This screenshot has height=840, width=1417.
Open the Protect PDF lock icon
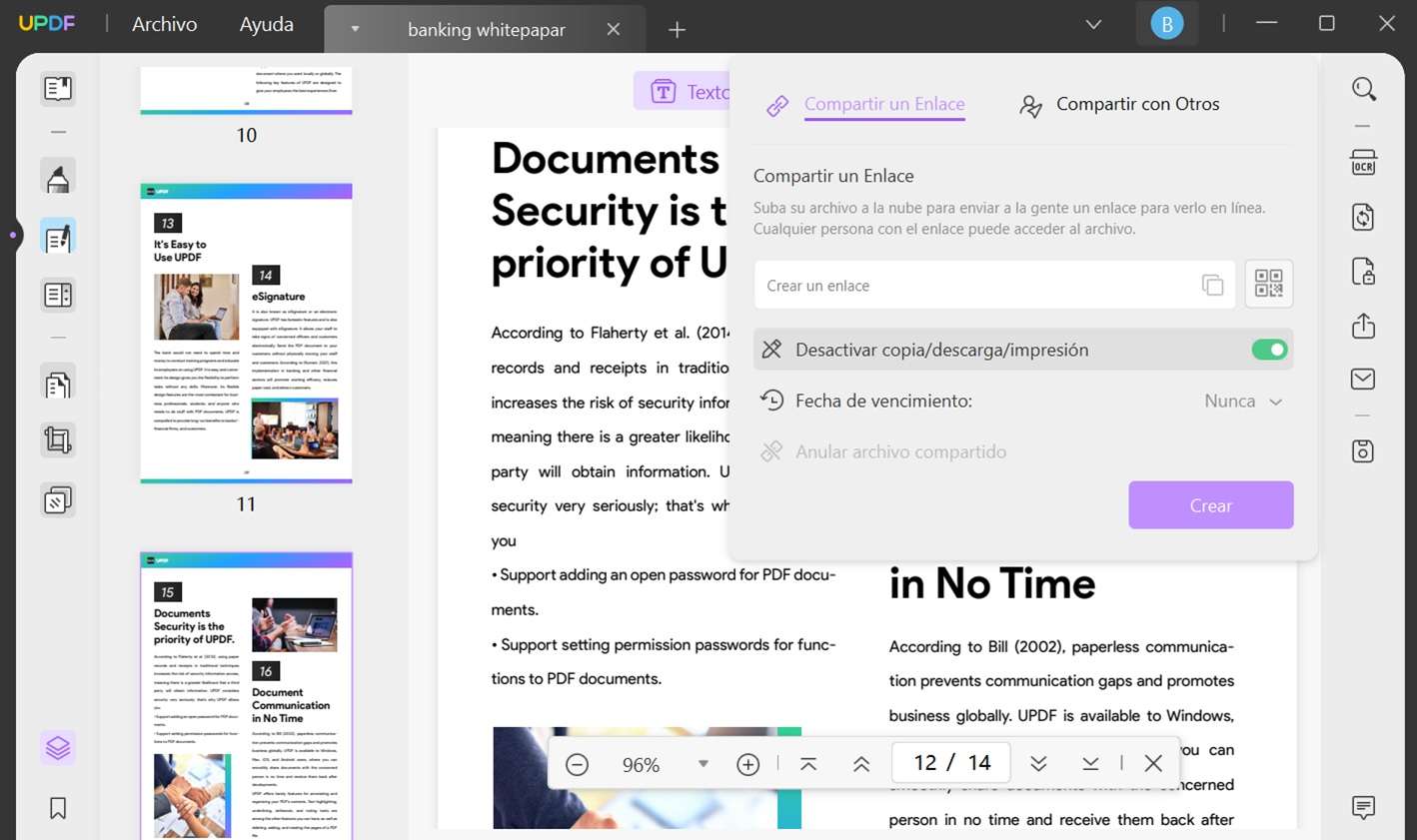coord(1363,272)
